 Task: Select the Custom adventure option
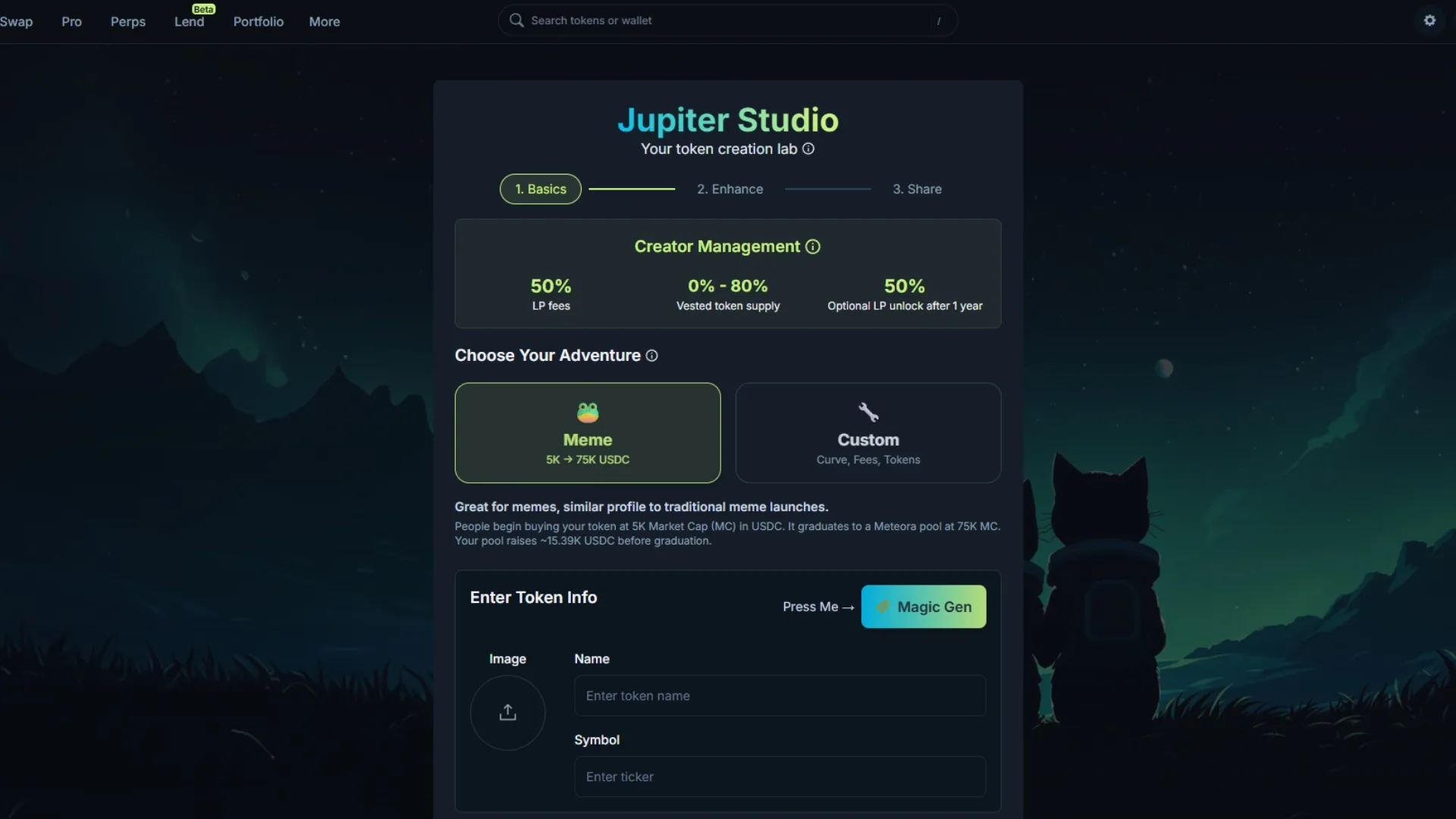(868, 433)
